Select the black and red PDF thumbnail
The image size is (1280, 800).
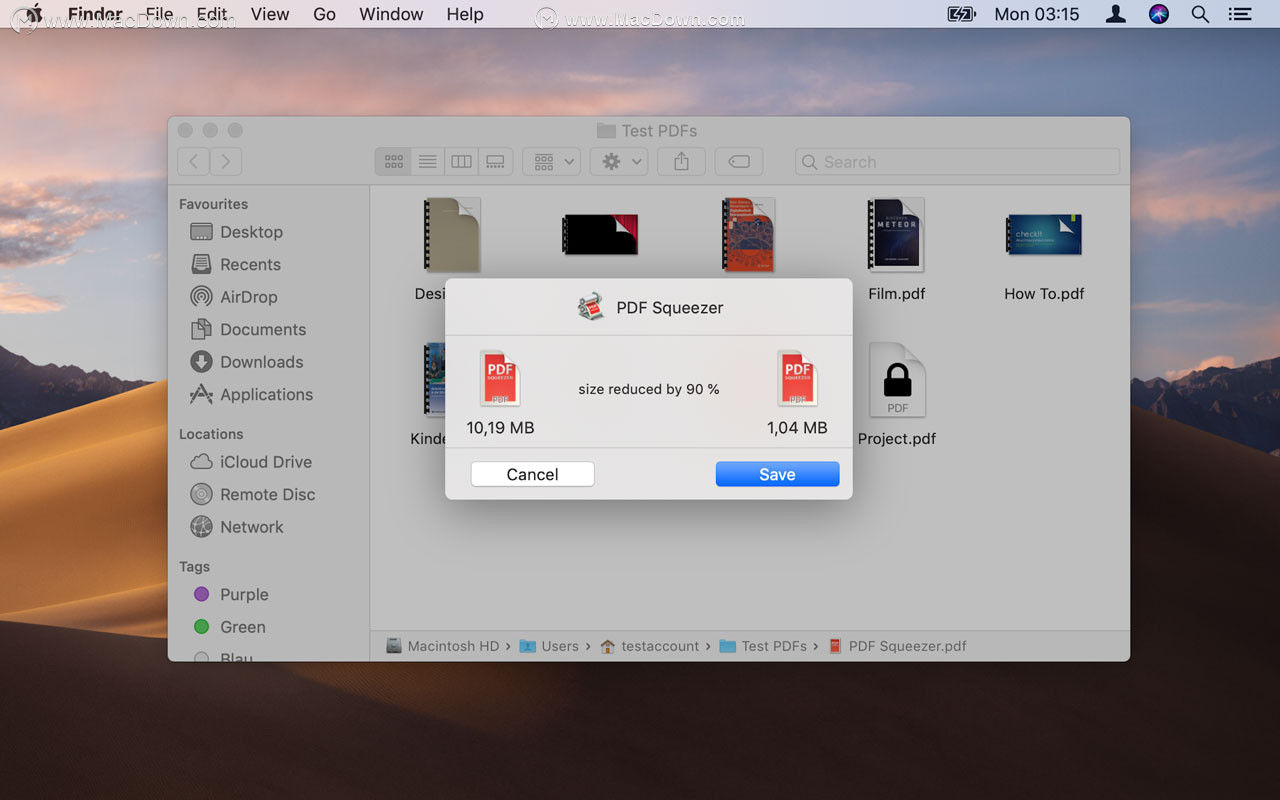coord(600,234)
